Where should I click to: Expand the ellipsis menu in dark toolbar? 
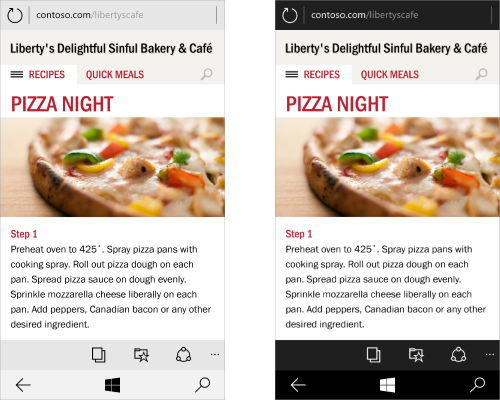pos(490,354)
